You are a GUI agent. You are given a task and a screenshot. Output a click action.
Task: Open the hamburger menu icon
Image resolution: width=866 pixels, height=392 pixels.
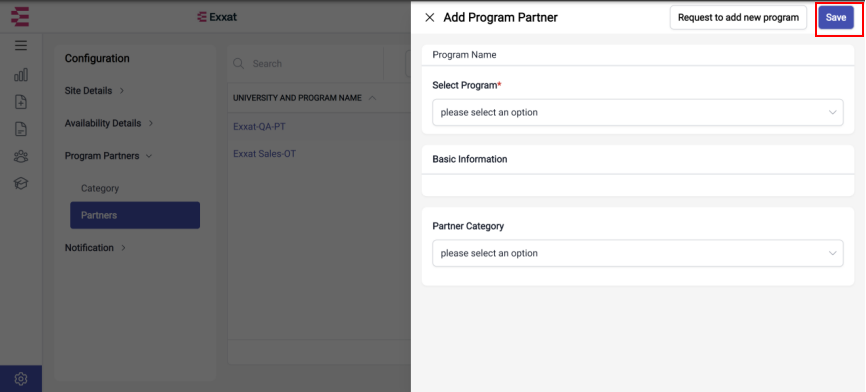(21, 45)
